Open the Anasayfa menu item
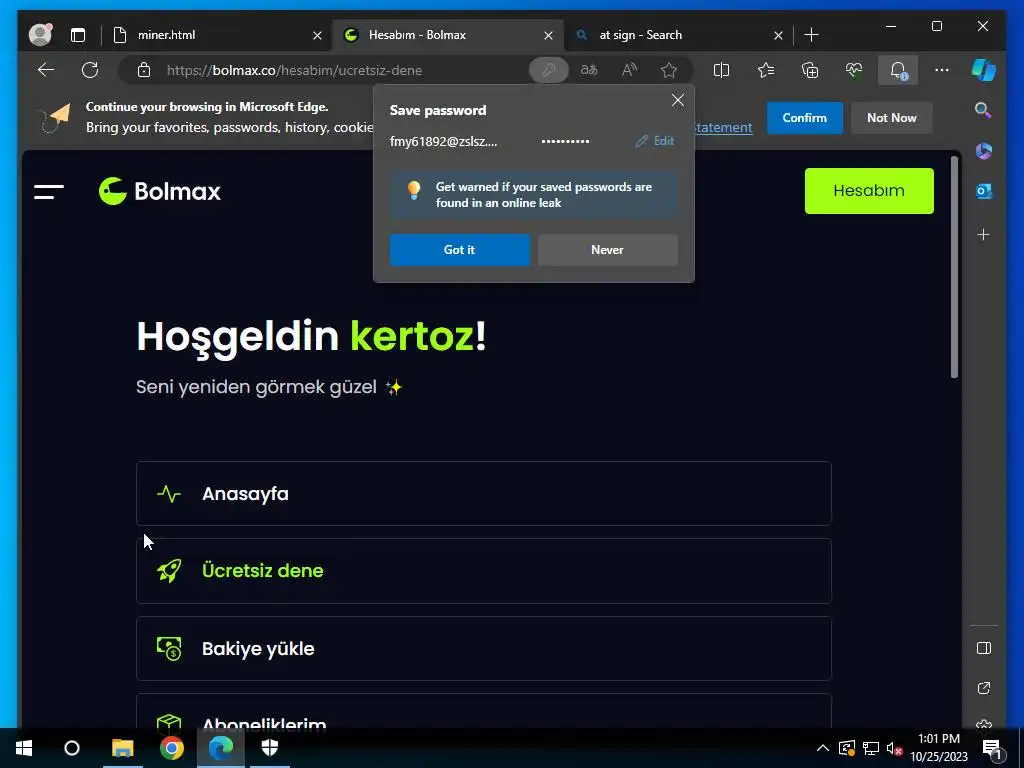1024x768 pixels. [483, 494]
